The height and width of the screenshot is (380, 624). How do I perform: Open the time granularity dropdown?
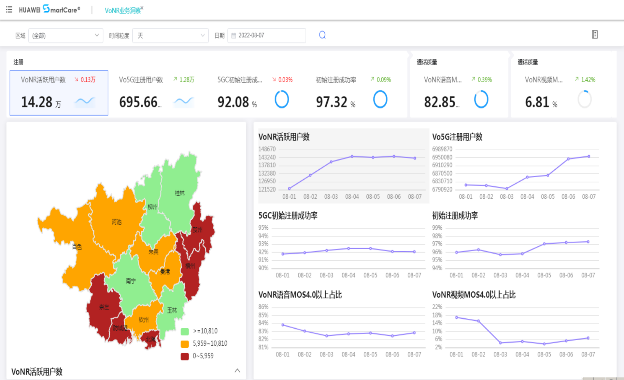click(170, 35)
